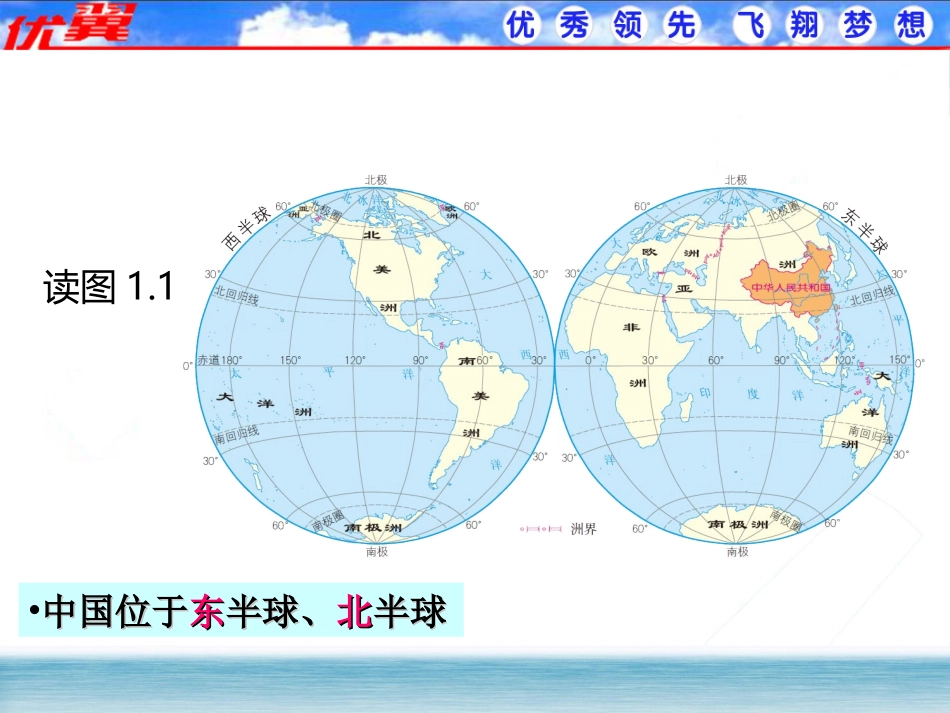Click the 120° label in the western hemisphere
This screenshot has width=950, height=713.
[x=355, y=360]
